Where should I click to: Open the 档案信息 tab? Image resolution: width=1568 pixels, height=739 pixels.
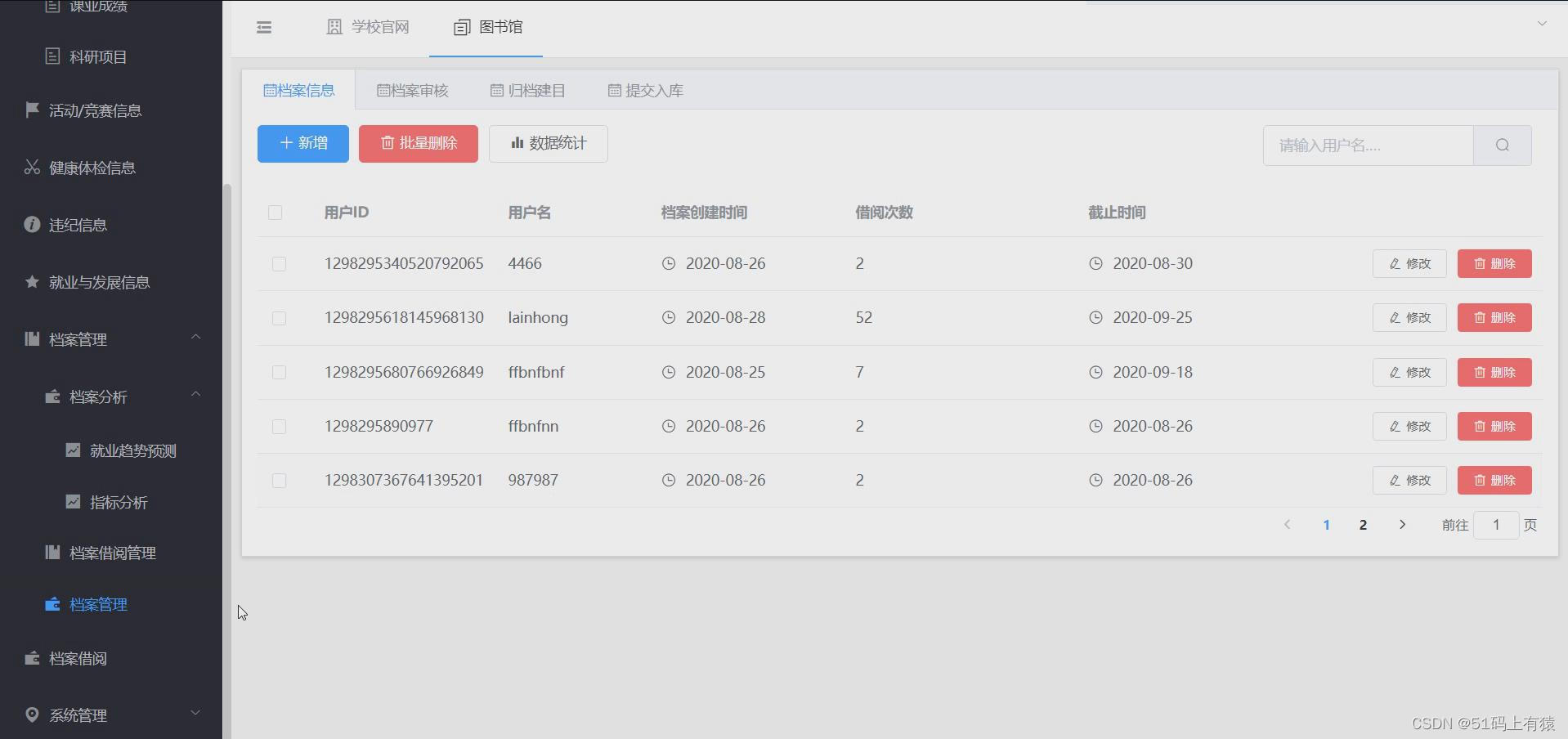click(x=298, y=91)
